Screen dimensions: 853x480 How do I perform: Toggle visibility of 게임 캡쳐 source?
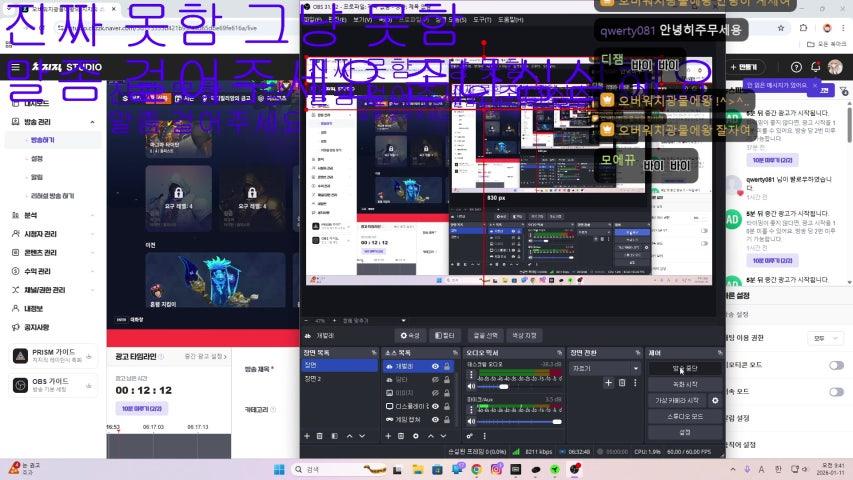(436, 419)
